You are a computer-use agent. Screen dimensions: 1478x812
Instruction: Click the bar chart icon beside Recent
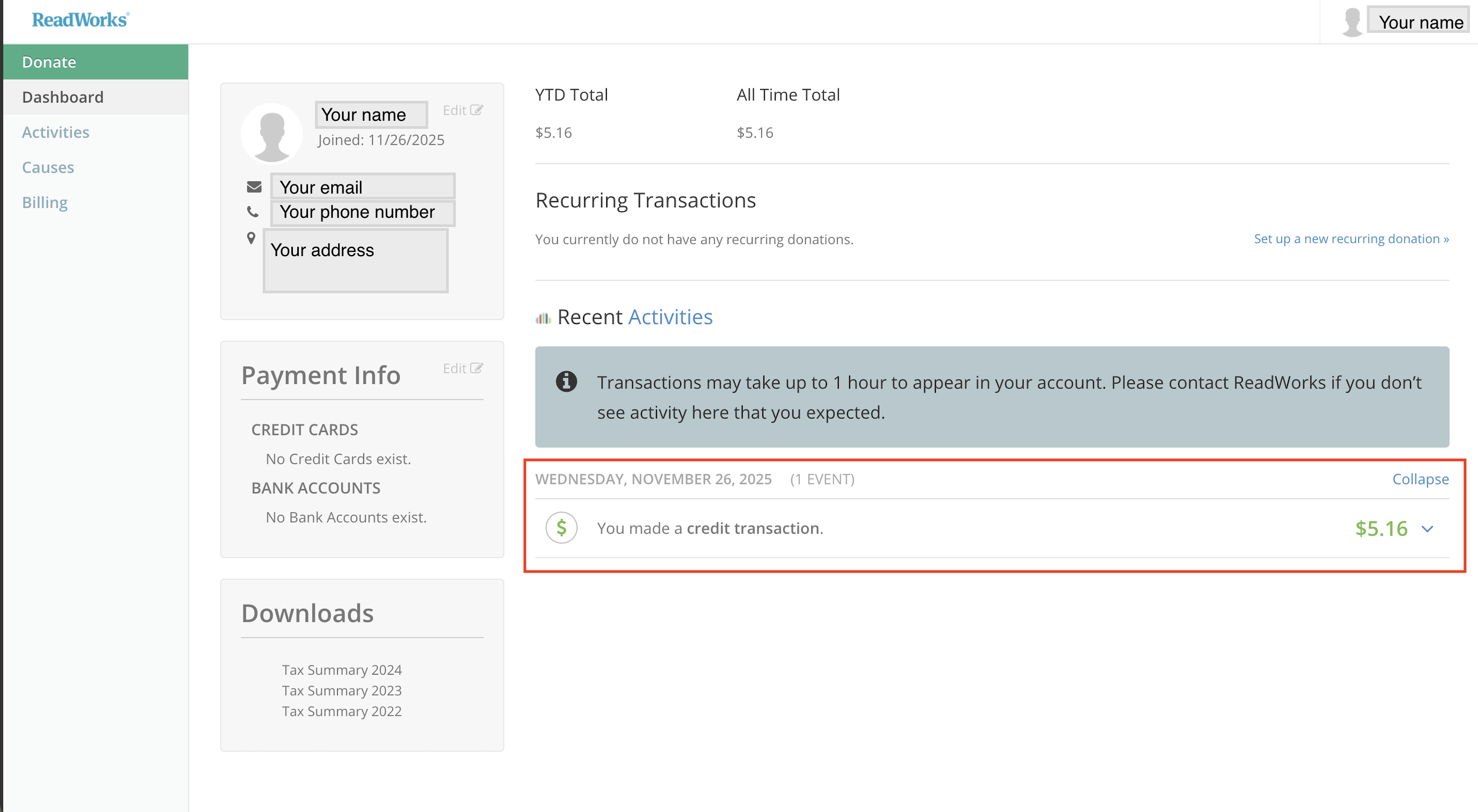click(x=543, y=318)
